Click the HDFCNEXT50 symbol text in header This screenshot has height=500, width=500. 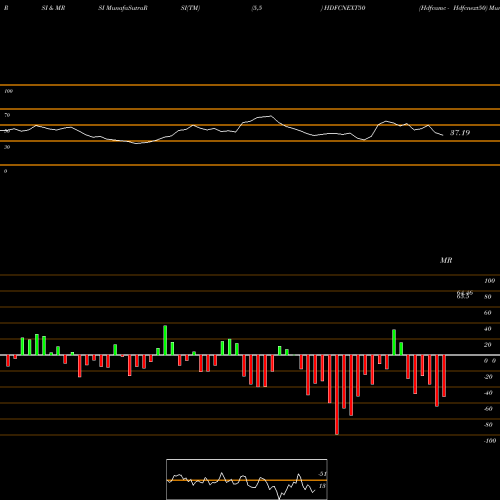coord(345,8)
